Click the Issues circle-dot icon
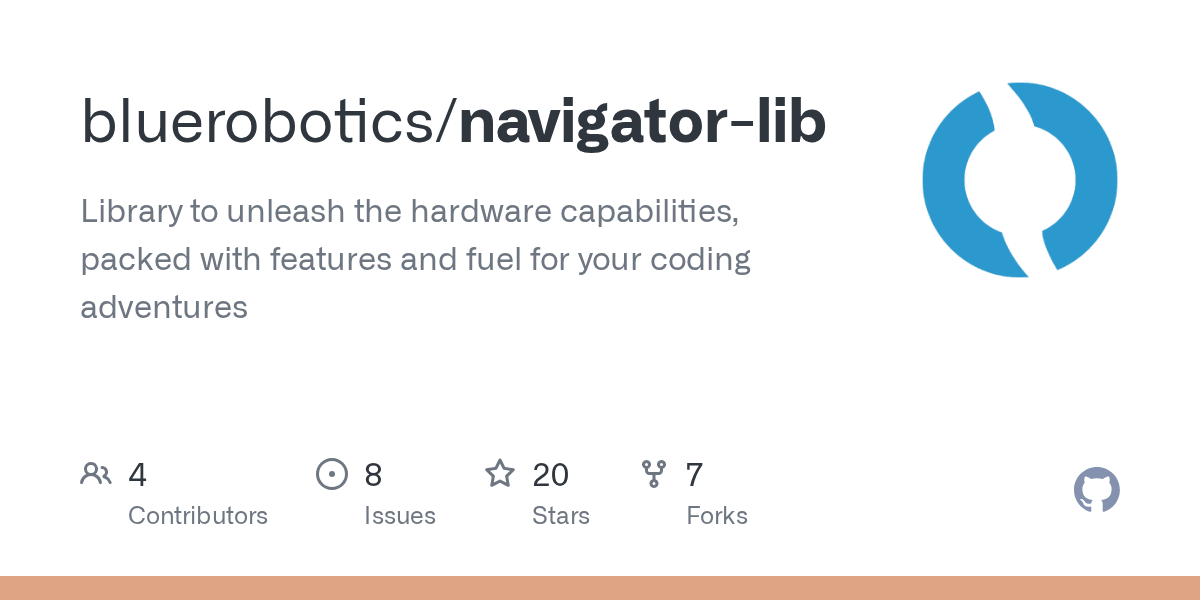This screenshot has width=1200, height=600. pos(332,473)
